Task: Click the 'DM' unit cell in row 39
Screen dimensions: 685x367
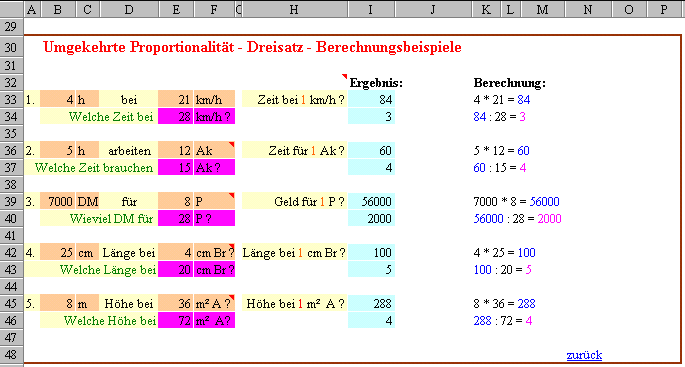Action: pyautogui.click(x=88, y=201)
